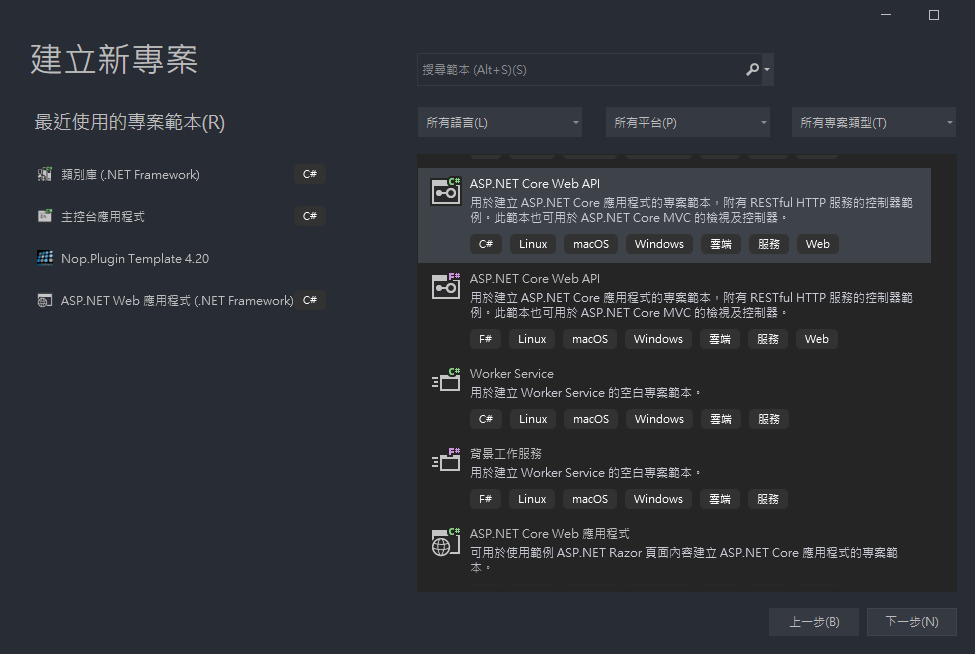This screenshot has width=975, height=654.
Task: Click the ASP.NET Core Web 應用程式 globe icon
Action: [446, 542]
